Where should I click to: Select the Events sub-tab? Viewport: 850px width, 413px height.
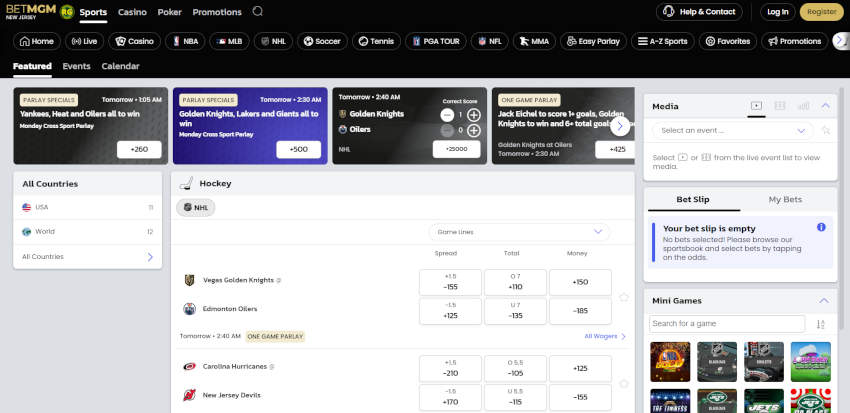76,66
